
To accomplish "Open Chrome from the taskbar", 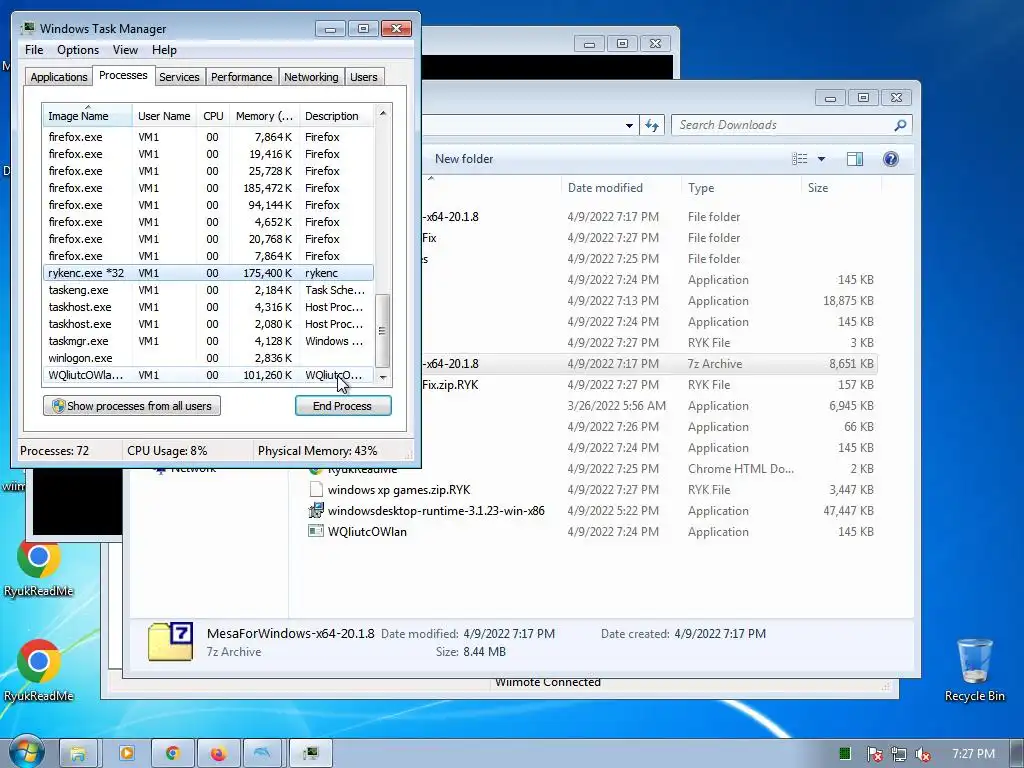I will point(172,754).
